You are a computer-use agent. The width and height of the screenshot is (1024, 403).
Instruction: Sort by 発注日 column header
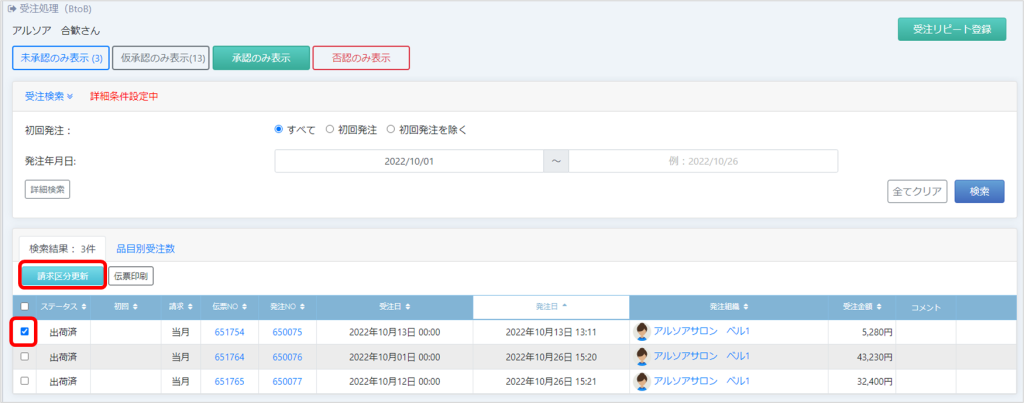tap(550, 306)
